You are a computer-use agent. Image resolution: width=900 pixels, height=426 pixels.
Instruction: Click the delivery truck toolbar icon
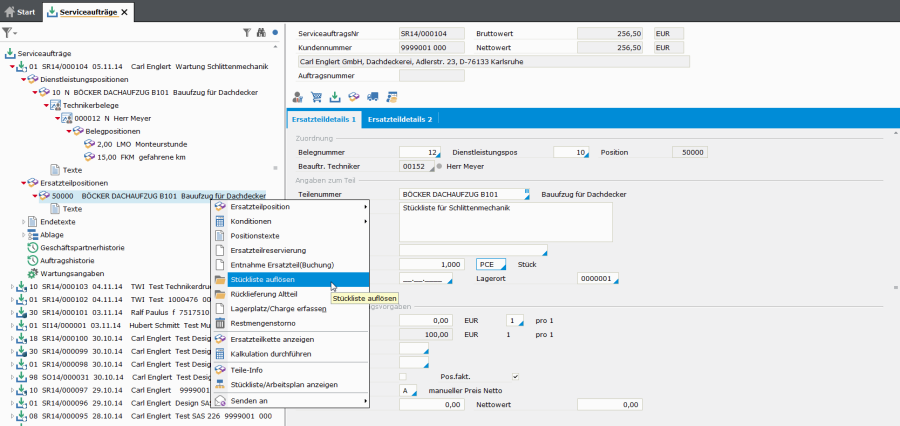373,96
